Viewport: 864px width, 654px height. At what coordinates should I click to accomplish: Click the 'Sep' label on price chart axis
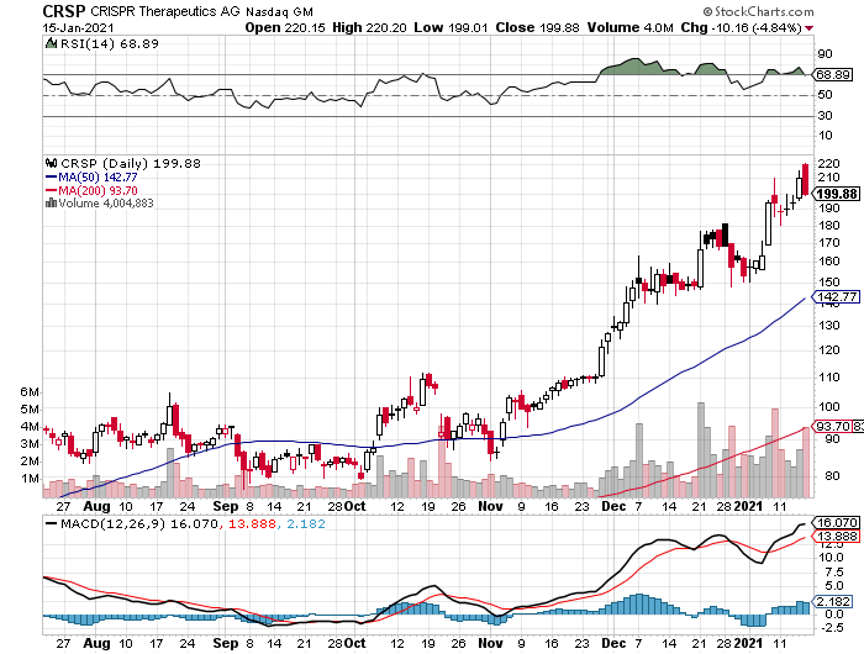[225, 507]
